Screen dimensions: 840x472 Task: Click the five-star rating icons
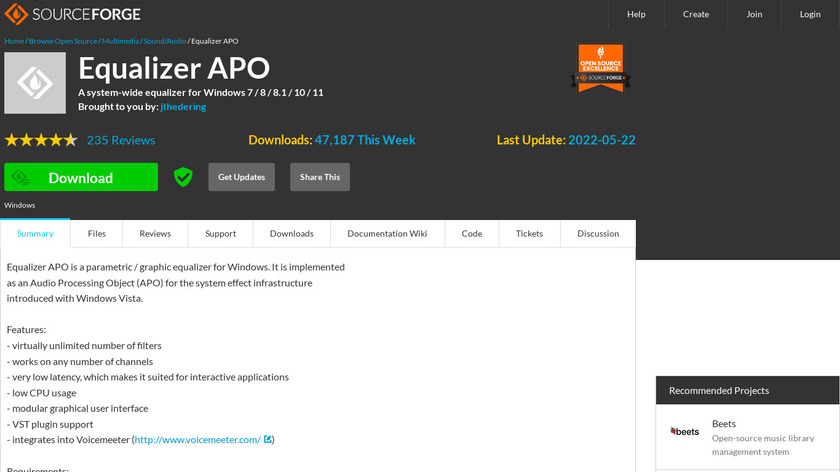(41, 140)
